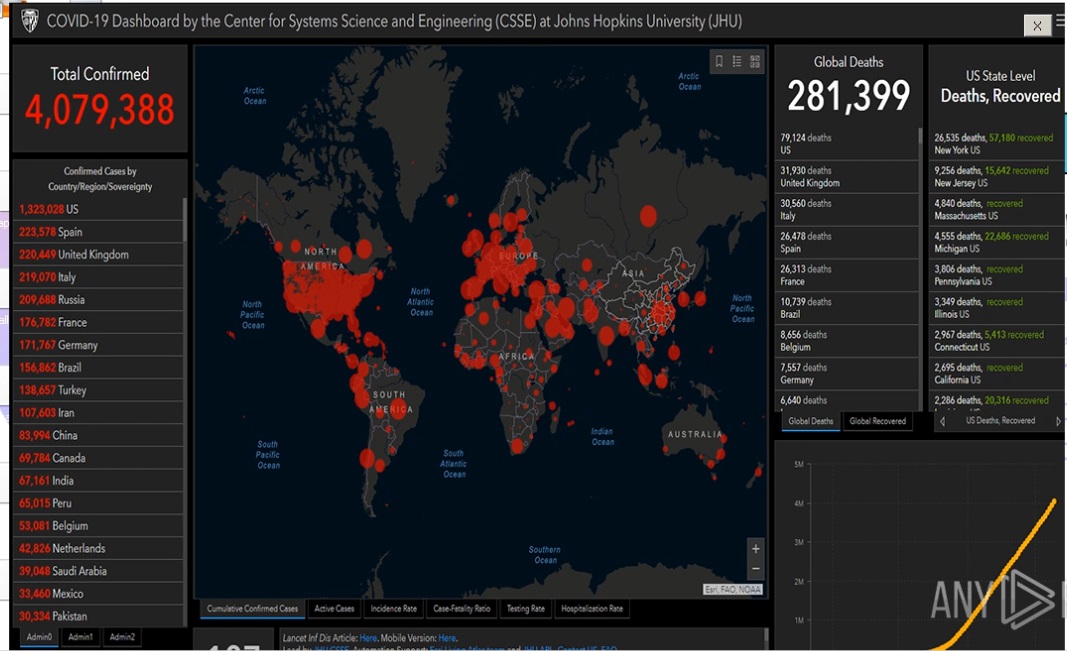Select Michigan US state entry
Image resolution: width=1067 pixels, height=651 pixels.
pyautogui.click(x=997, y=242)
